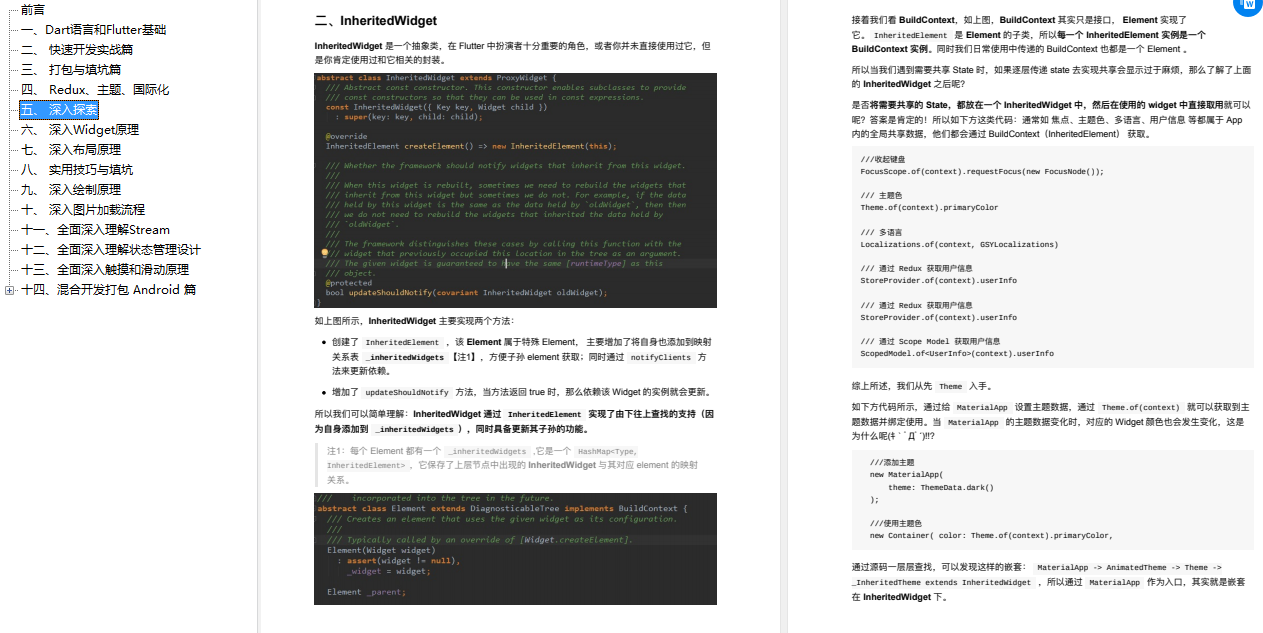The height and width of the screenshot is (633, 1263).
Task: Open 四、Redux、主题、国际化 bookmark
Action: tap(95, 90)
